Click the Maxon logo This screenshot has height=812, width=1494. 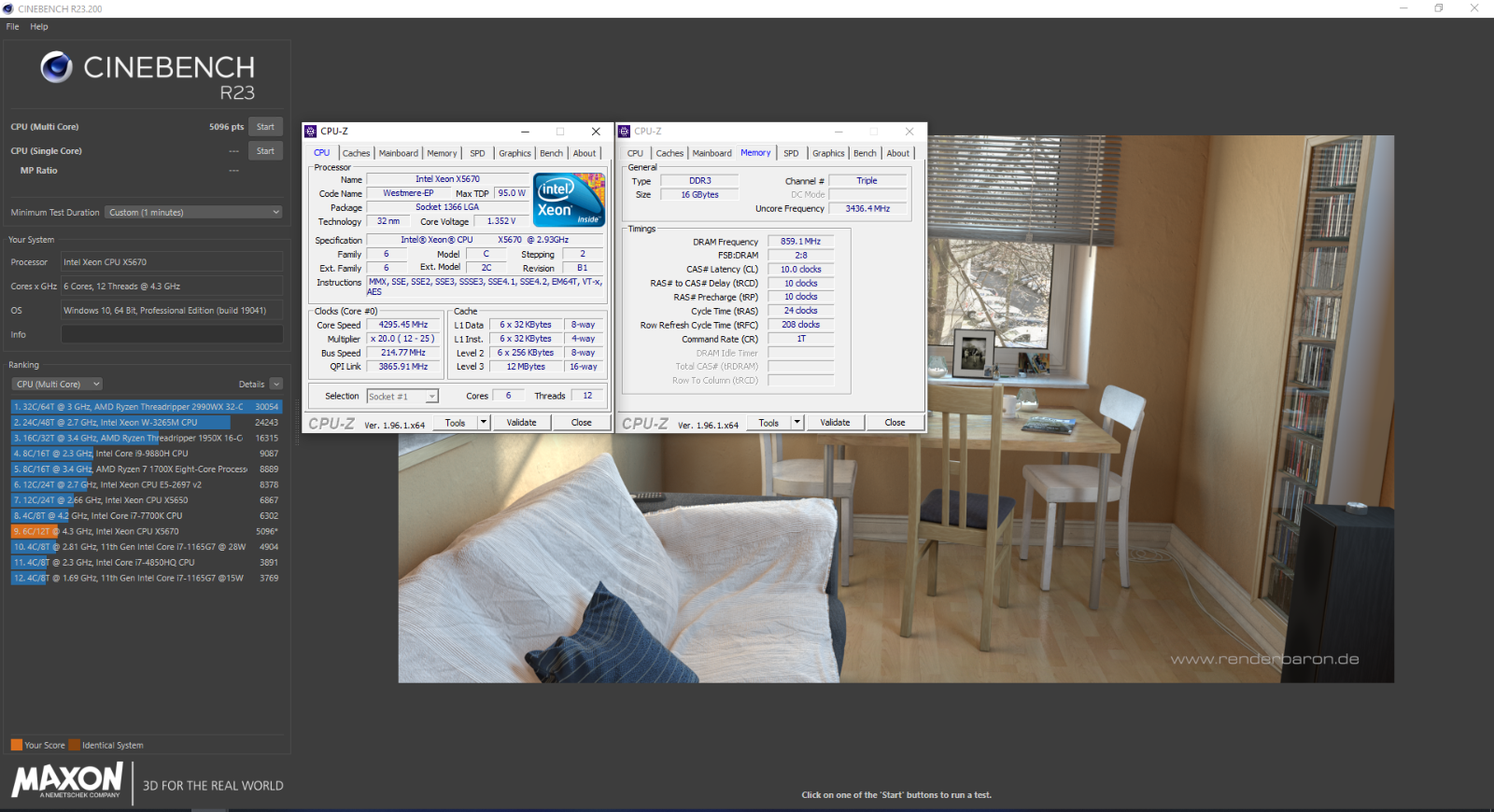point(67,780)
